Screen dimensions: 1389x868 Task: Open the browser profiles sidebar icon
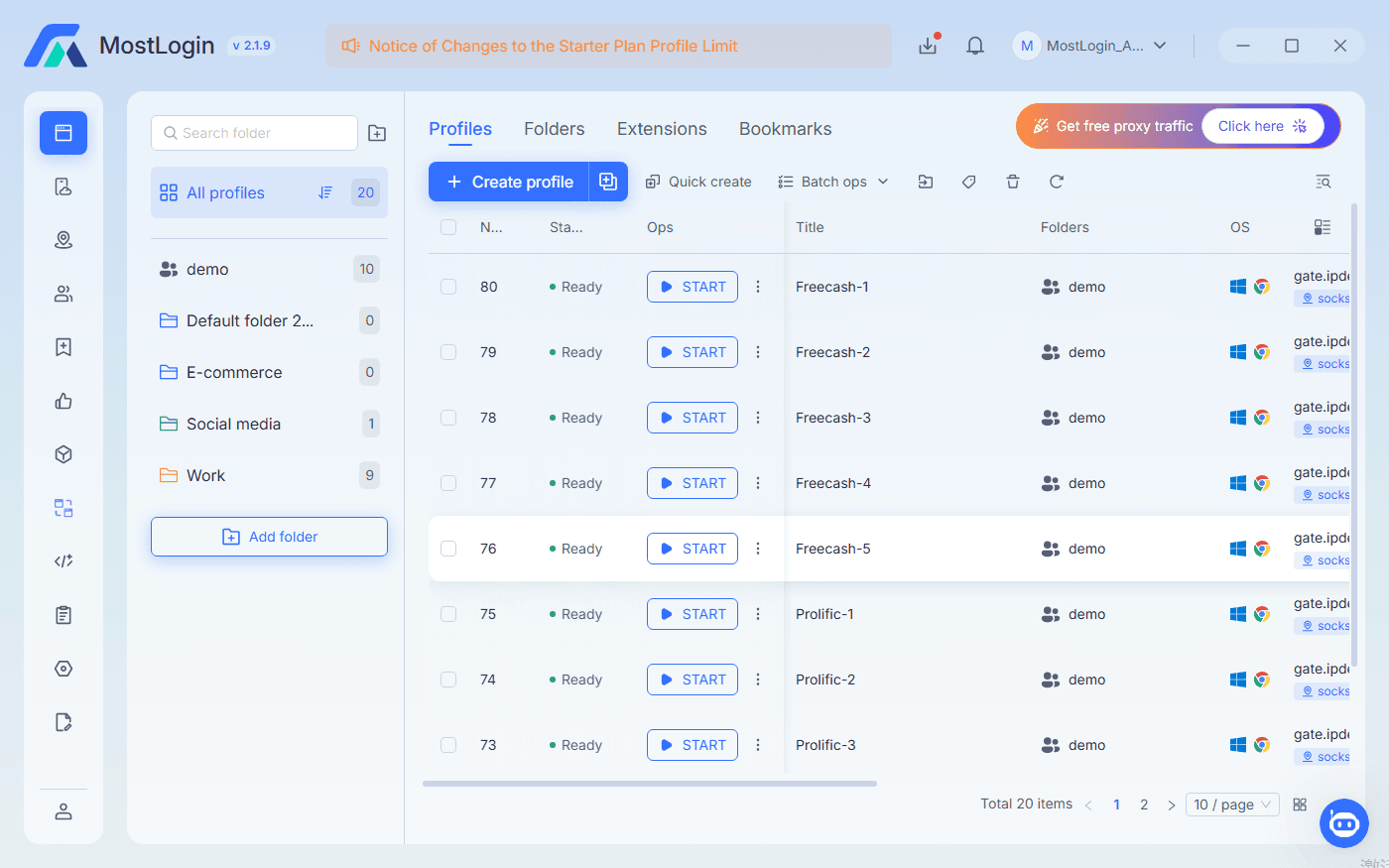point(63,133)
